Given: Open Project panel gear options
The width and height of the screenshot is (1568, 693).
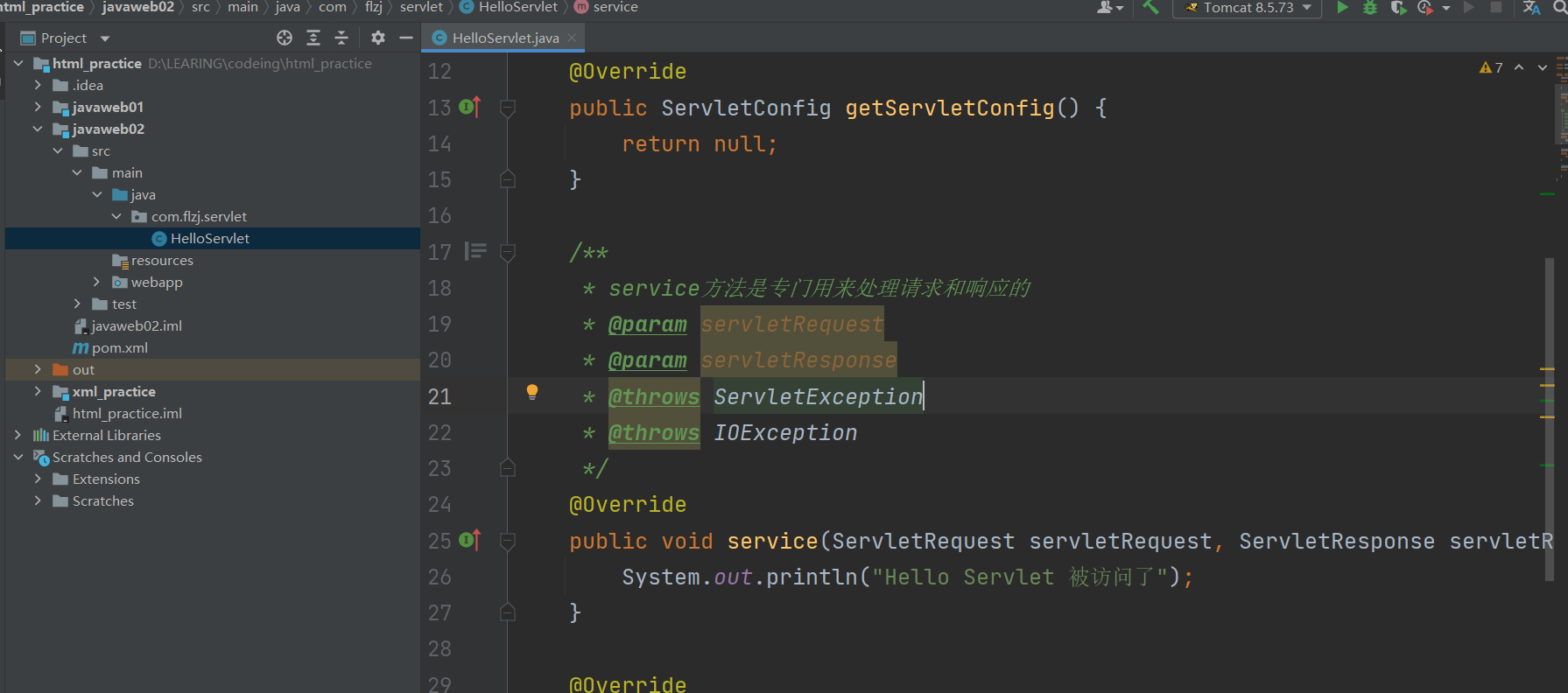Looking at the screenshot, I should coord(378,38).
